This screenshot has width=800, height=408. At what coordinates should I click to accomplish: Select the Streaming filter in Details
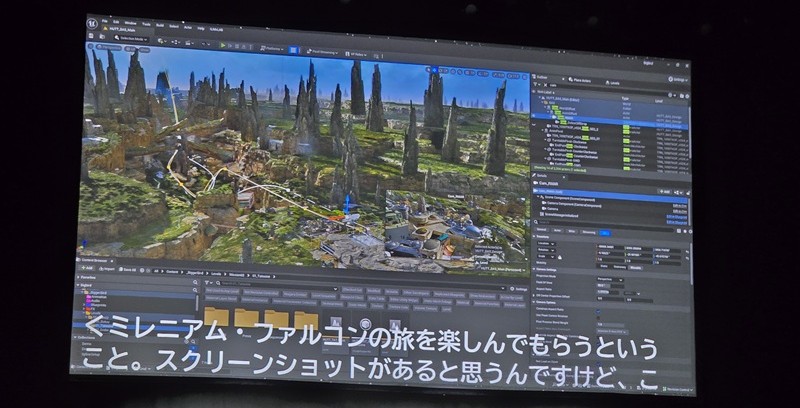point(588,232)
